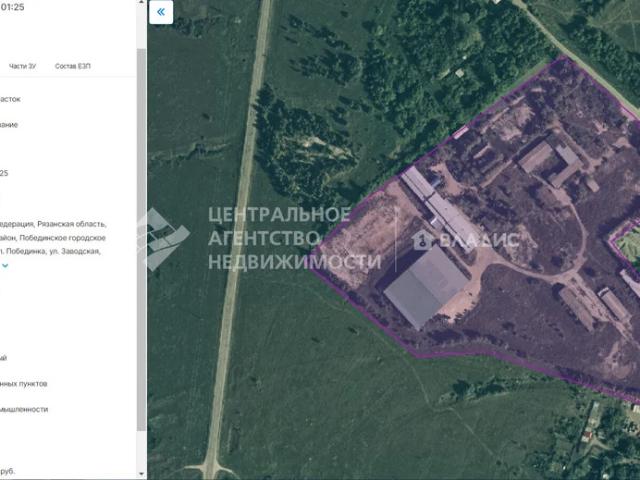Select the address line mentioning Рязанская область
The height and width of the screenshot is (480, 640).
pyautogui.click(x=53, y=224)
